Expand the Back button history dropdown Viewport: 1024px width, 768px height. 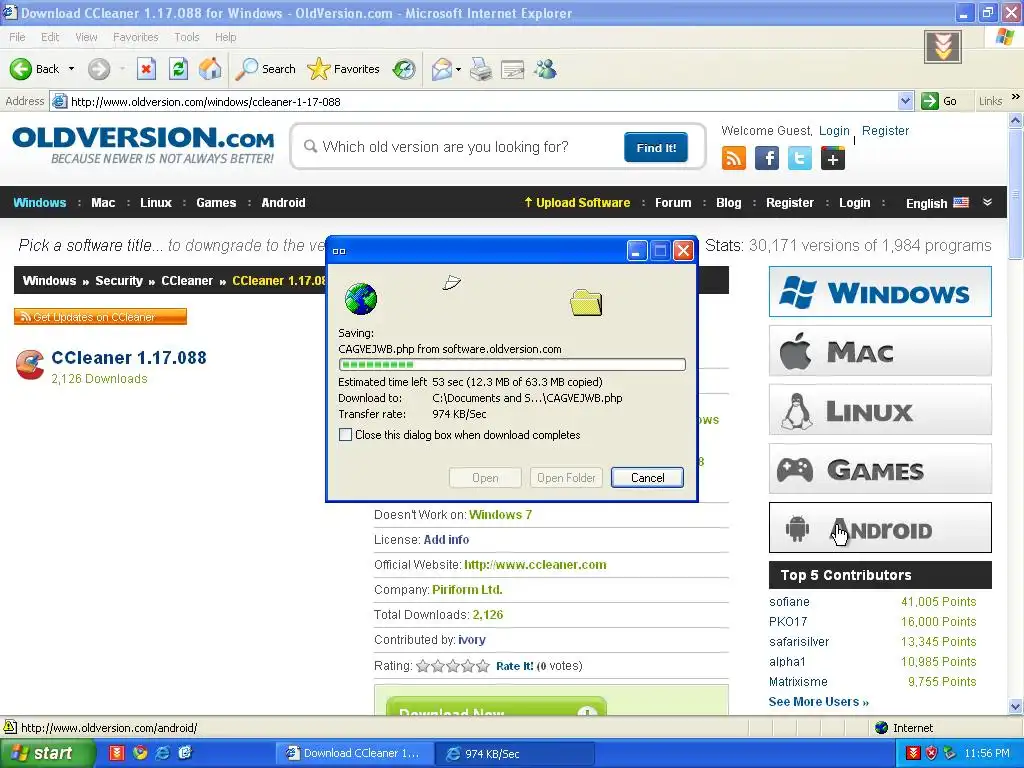(71, 69)
